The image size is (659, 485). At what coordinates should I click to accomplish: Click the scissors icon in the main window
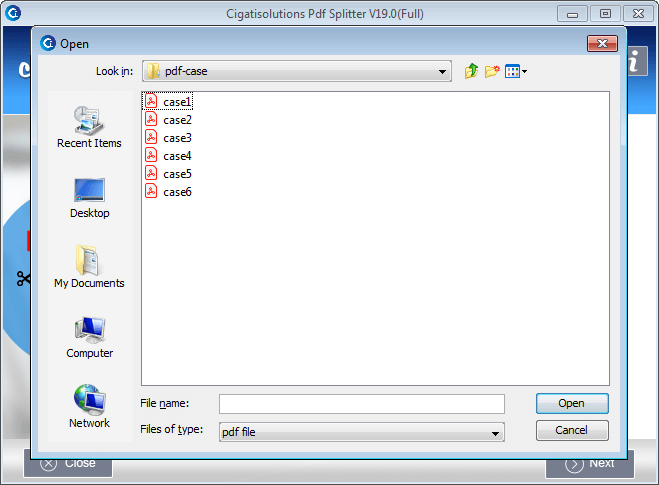tap(23, 278)
